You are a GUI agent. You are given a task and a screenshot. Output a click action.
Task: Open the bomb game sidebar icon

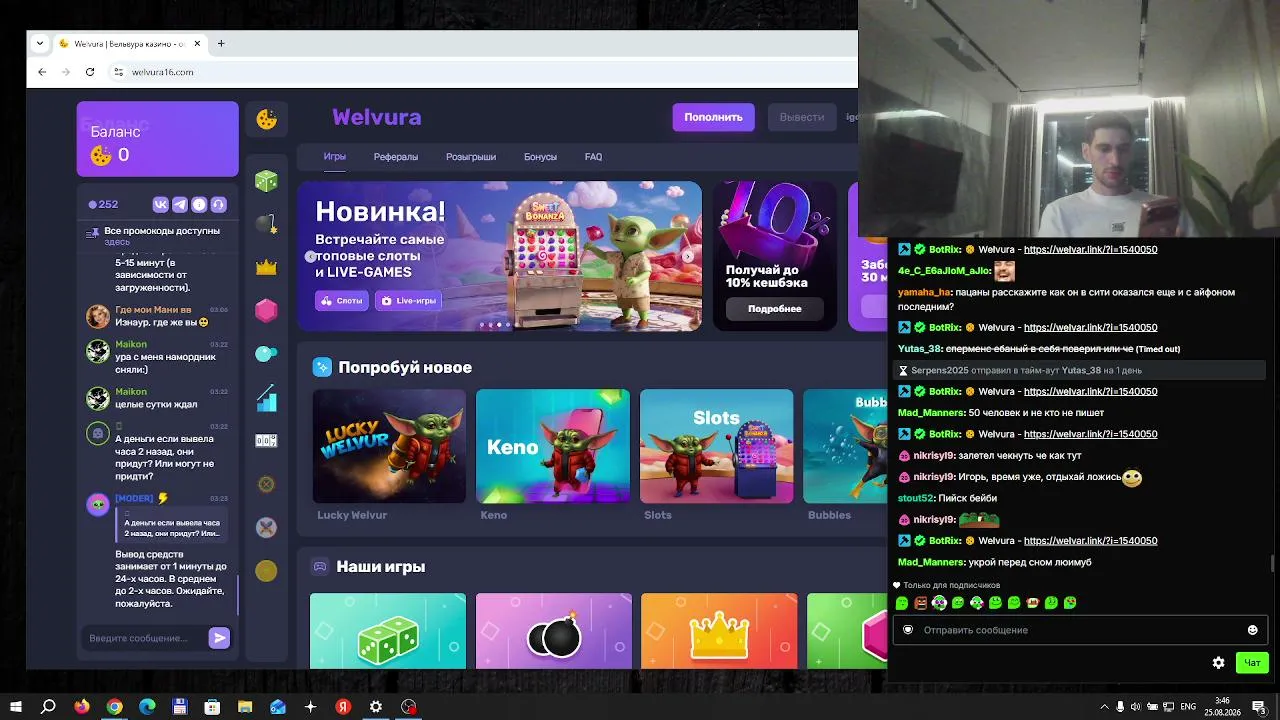[266, 224]
